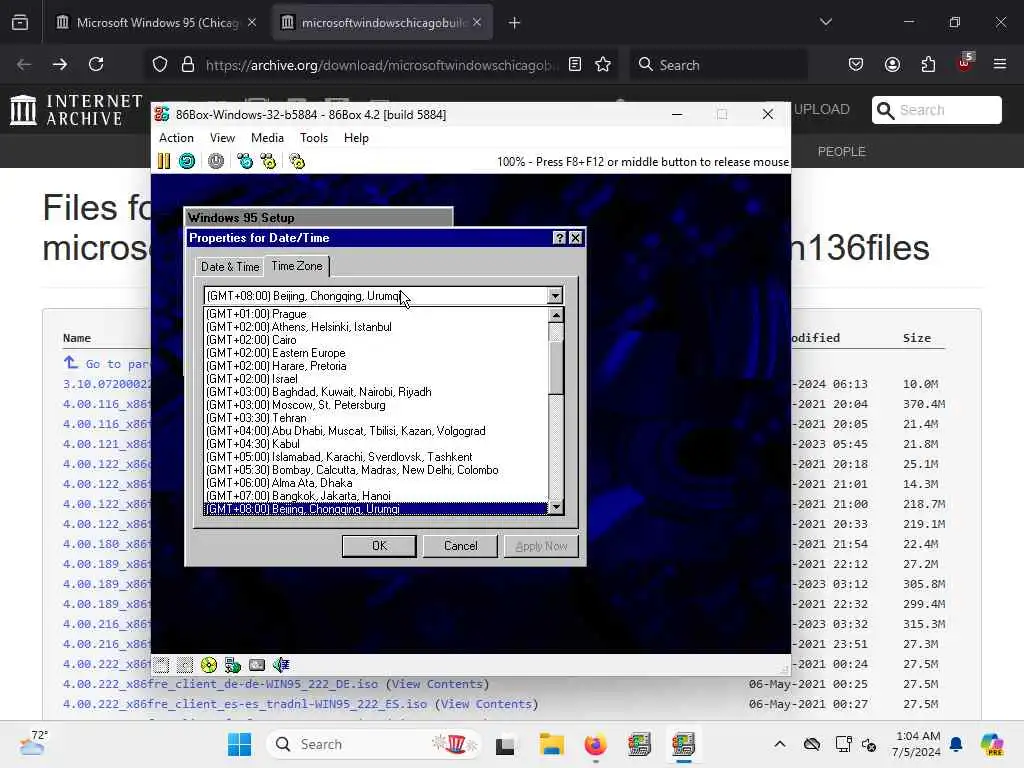Click the hard disk status bar icon
Image resolution: width=1024 pixels, height=768 pixels.
point(233,665)
